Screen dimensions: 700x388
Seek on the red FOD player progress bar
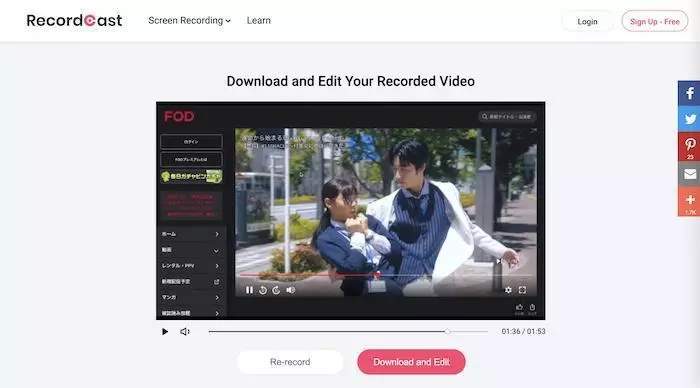click(x=386, y=275)
